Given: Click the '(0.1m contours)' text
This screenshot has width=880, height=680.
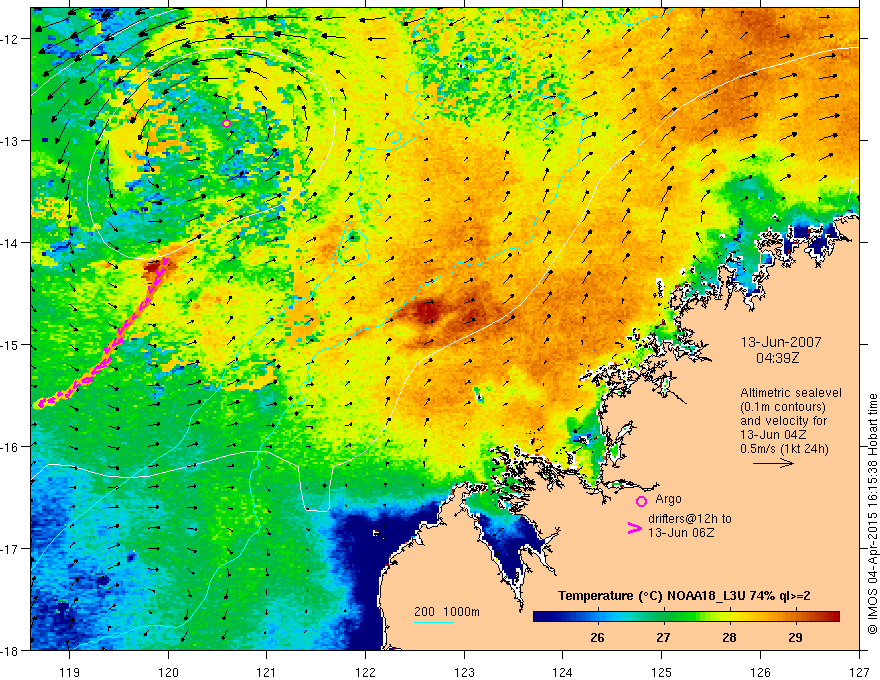Looking at the screenshot, I should (x=783, y=407).
